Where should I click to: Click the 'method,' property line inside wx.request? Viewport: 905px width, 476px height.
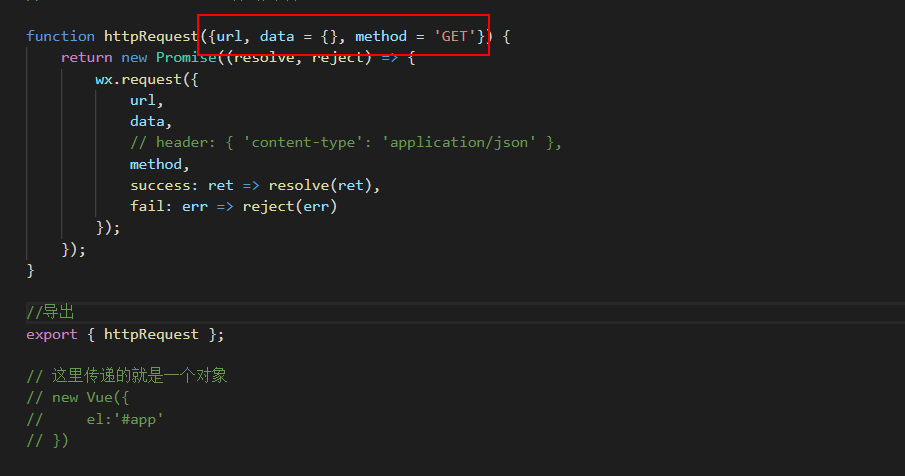(x=159, y=164)
